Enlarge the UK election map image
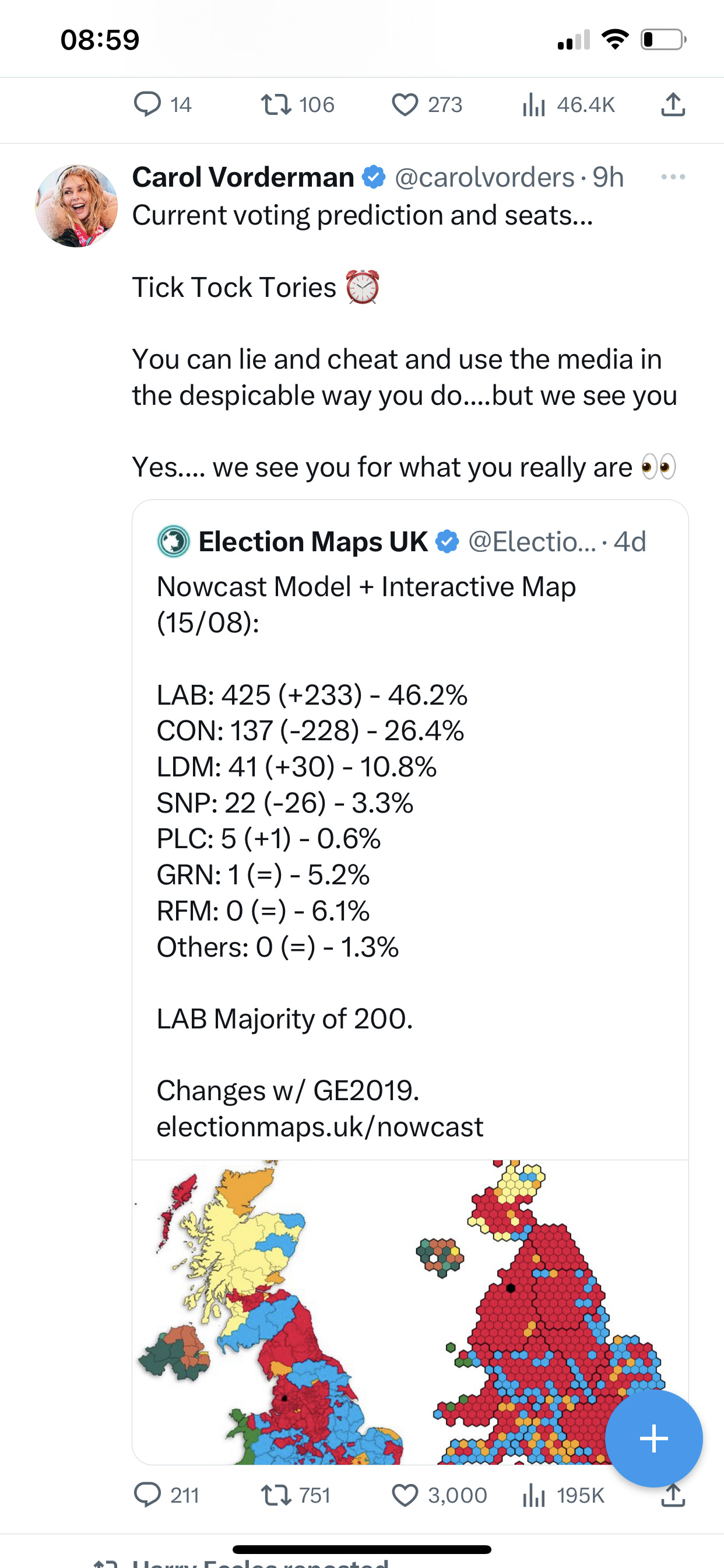724x1568 pixels. 410,1312
